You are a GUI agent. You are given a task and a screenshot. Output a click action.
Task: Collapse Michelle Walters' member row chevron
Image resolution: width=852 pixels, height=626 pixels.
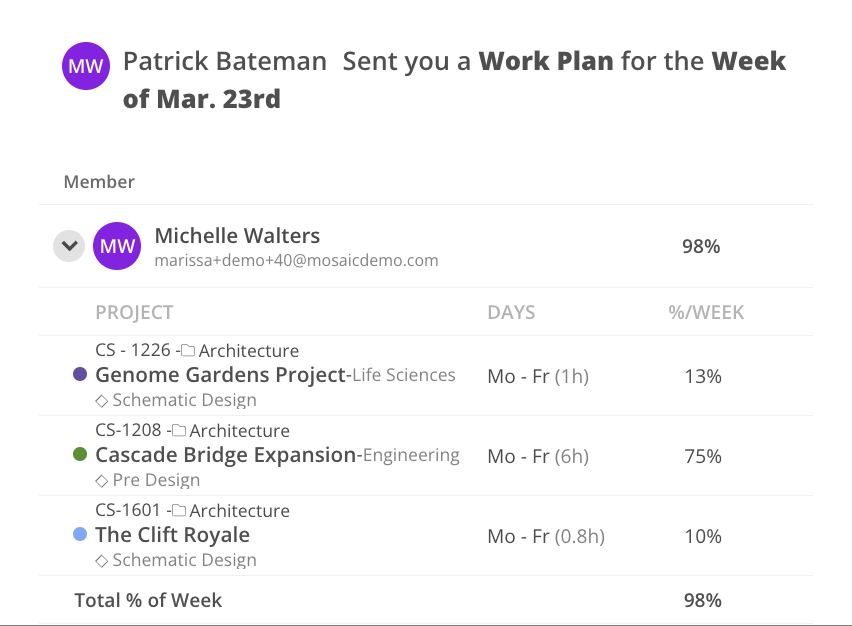(68, 246)
